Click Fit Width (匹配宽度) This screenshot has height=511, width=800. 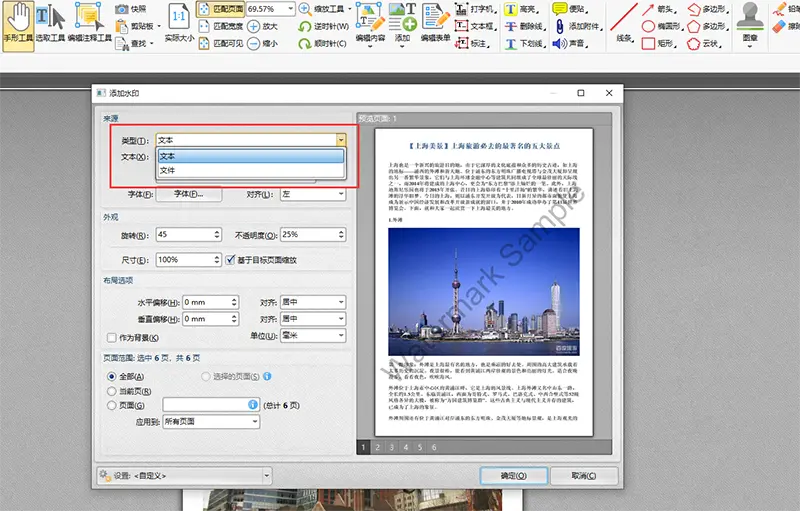[220, 26]
